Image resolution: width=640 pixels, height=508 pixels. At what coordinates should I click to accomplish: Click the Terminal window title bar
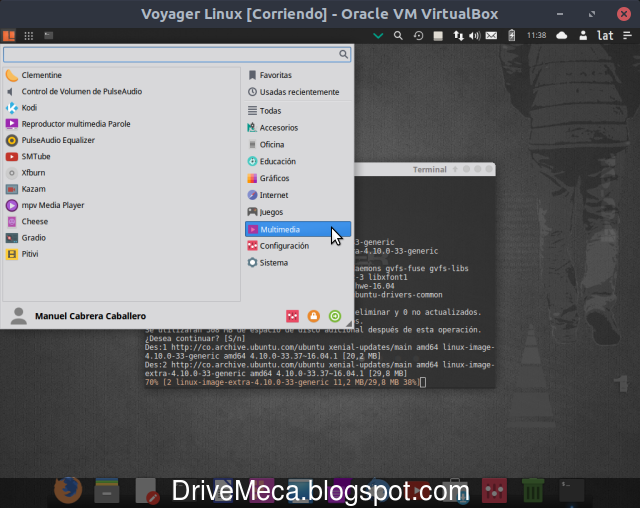tap(425, 169)
